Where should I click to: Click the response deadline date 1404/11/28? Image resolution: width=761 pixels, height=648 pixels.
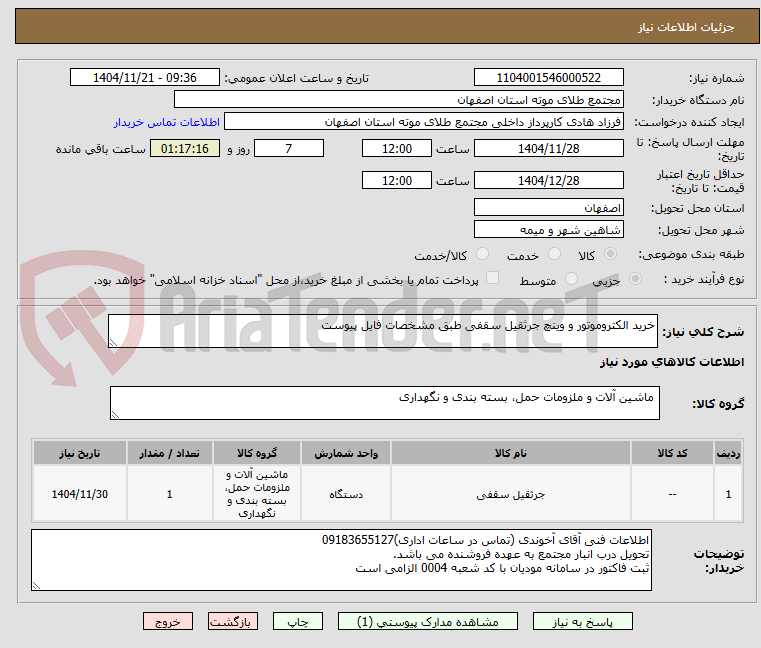tap(548, 149)
